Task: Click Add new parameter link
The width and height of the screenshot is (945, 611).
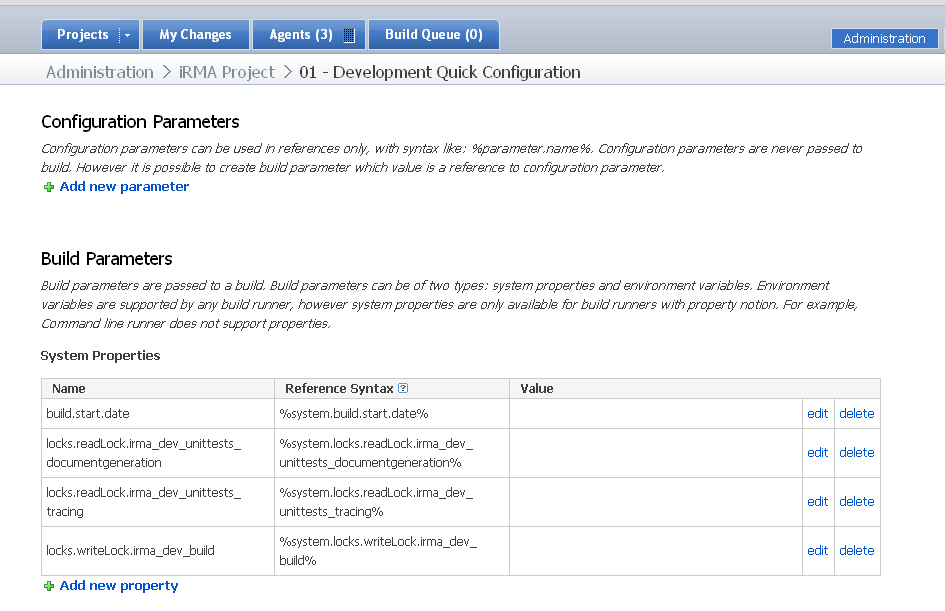Action: (124, 187)
